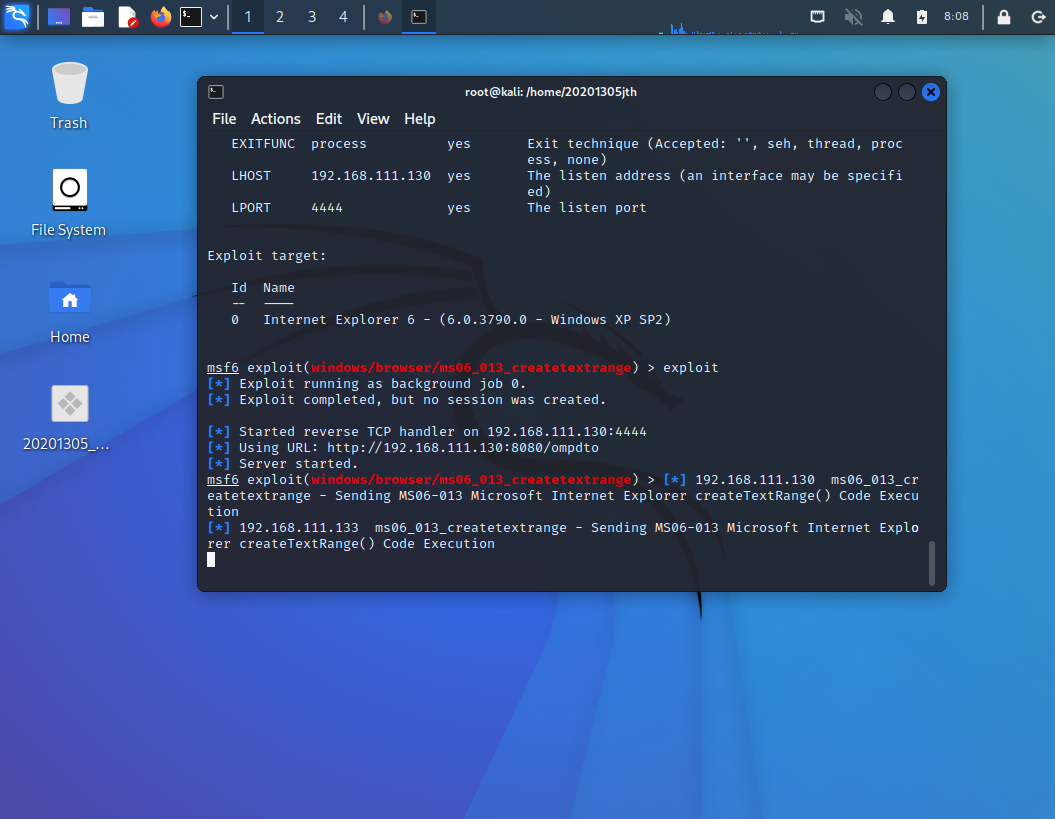The height and width of the screenshot is (819, 1055).
Task: Click the URL http://192.168.111.130:8080/ompdto
Action: click(x=463, y=448)
